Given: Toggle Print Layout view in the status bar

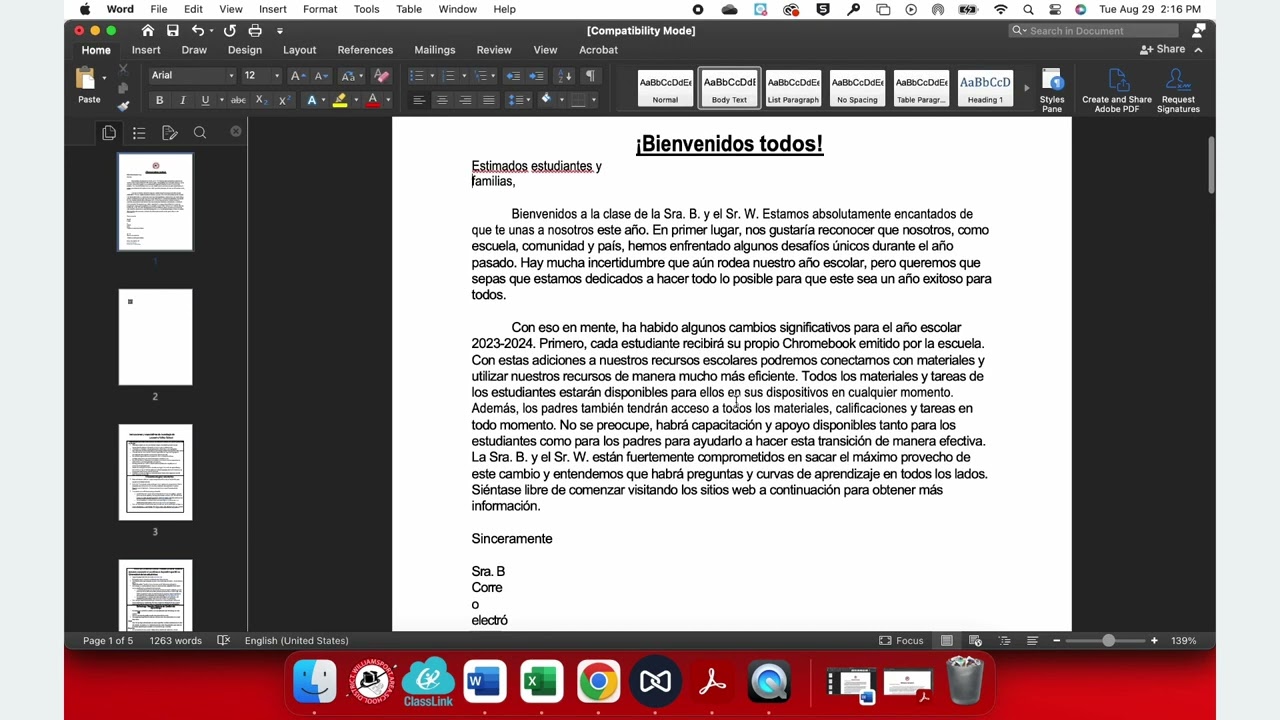Looking at the screenshot, I should (947, 640).
